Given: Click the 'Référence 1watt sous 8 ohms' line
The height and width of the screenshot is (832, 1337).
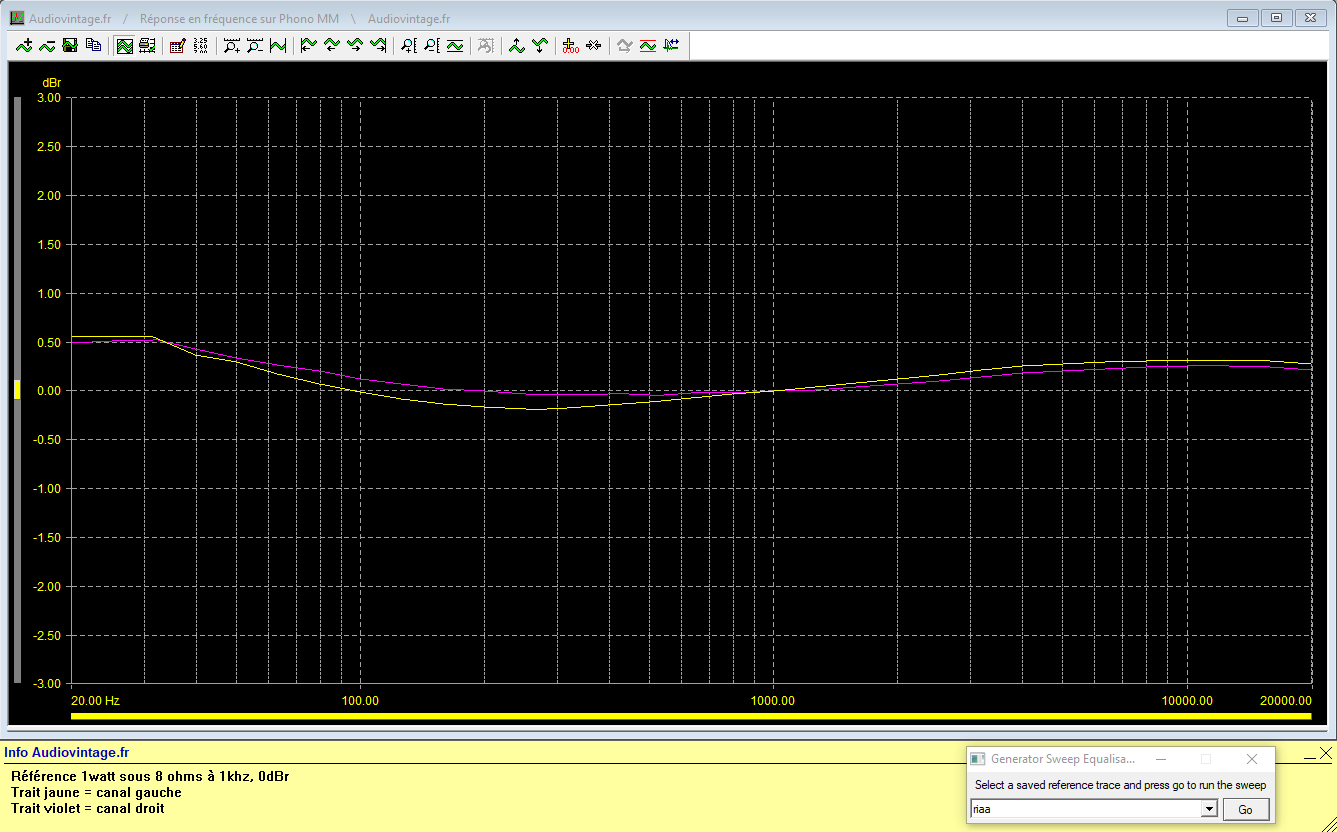Looking at the screenshot, I should tap(150, 776).
